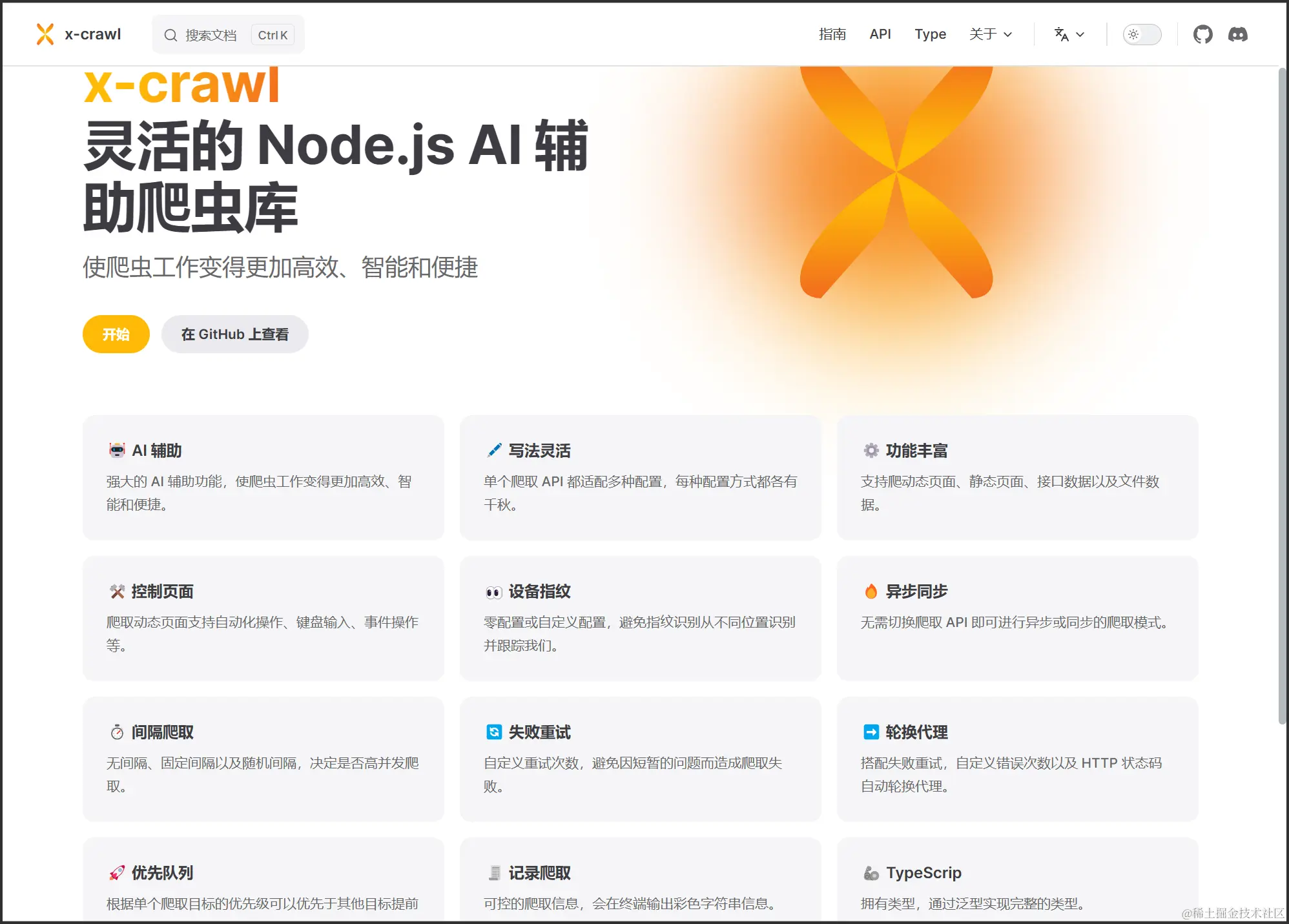Screen dimensions: 1289x924
Task: Toggle the light/dark theme switch
Action: coord(1142,34)
